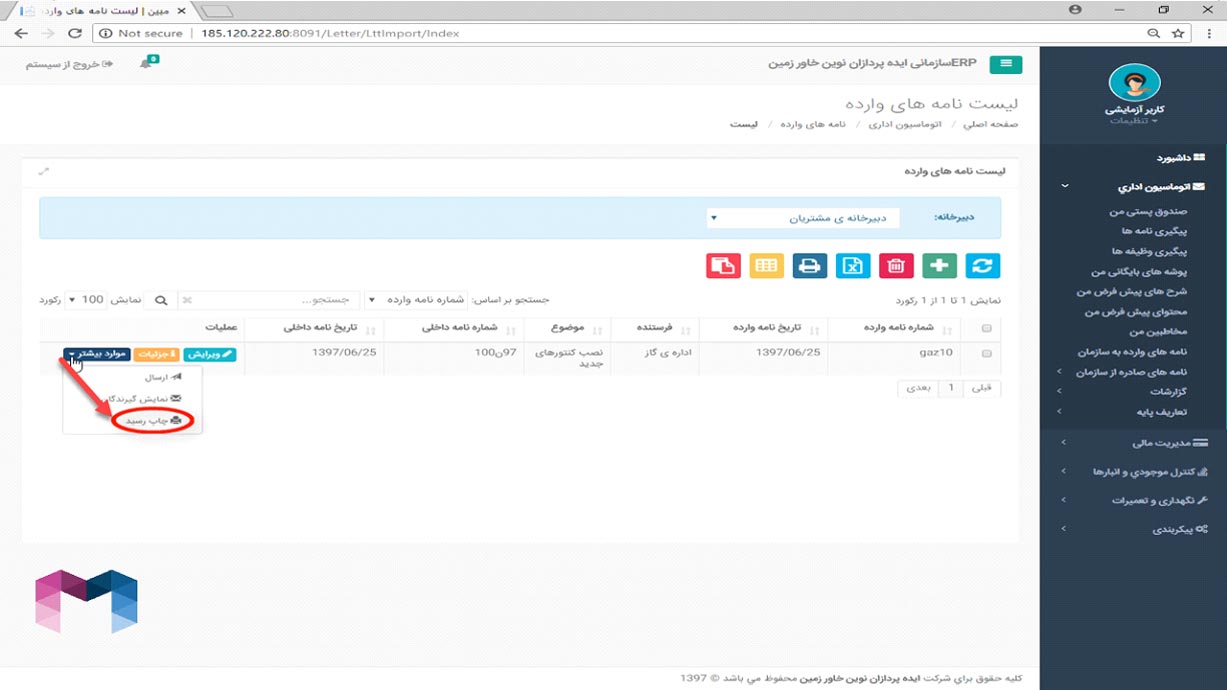Reload the browser page
This screenshot has width=1227, height=690.
73,33
